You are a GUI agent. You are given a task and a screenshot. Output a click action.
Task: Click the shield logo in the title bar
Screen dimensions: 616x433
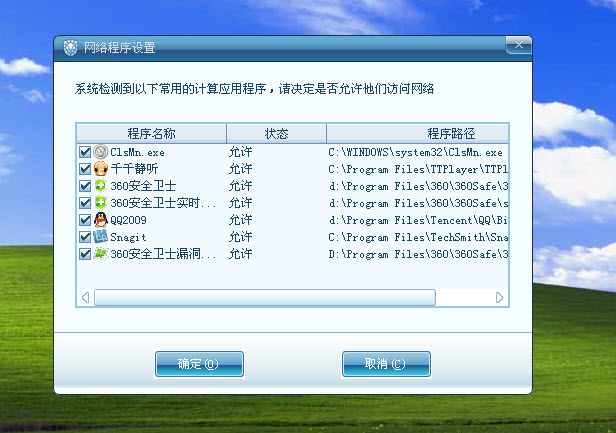pyautogui.click(x=70, y=48)
